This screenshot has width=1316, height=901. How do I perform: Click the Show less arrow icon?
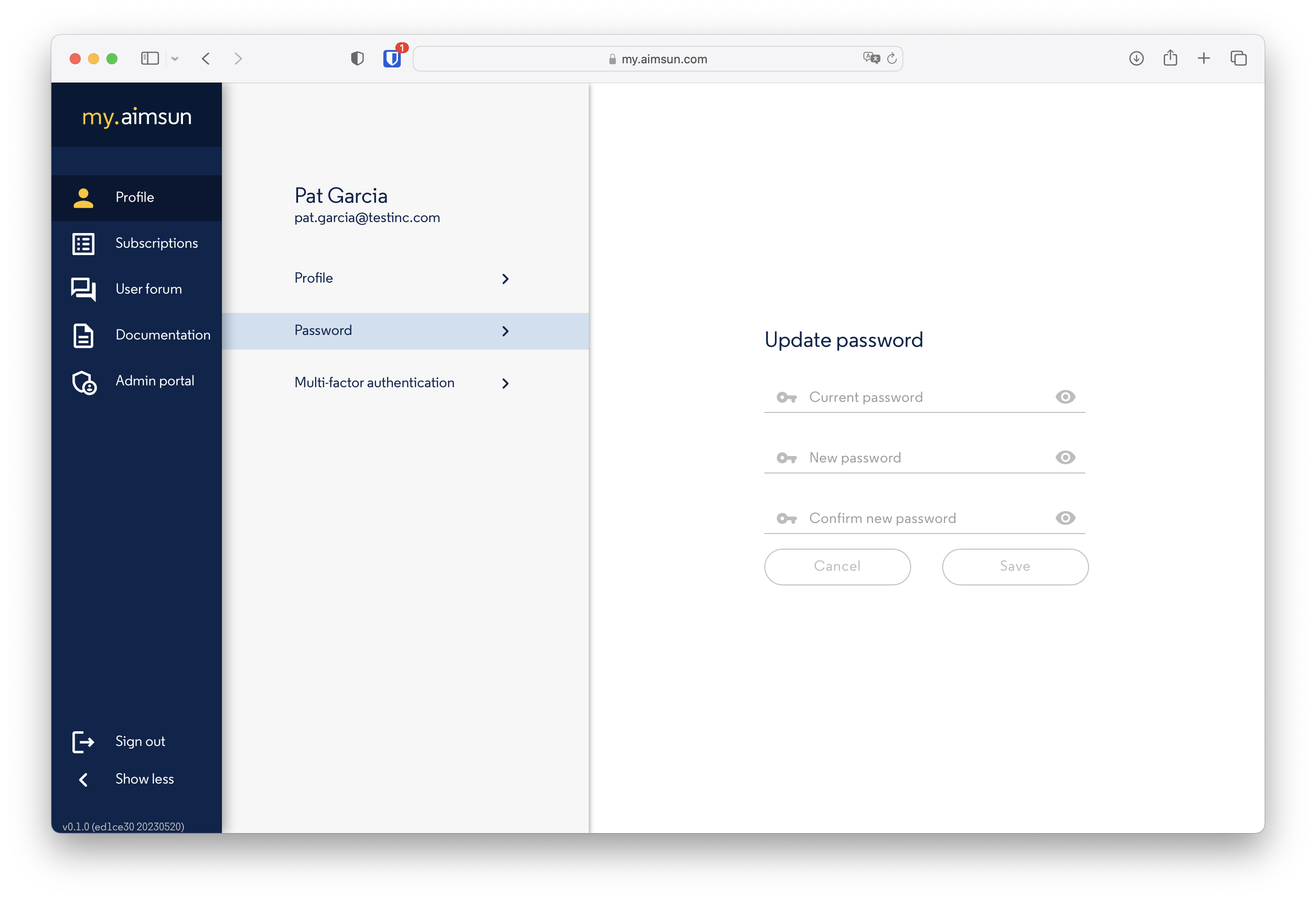pos(84,779)
